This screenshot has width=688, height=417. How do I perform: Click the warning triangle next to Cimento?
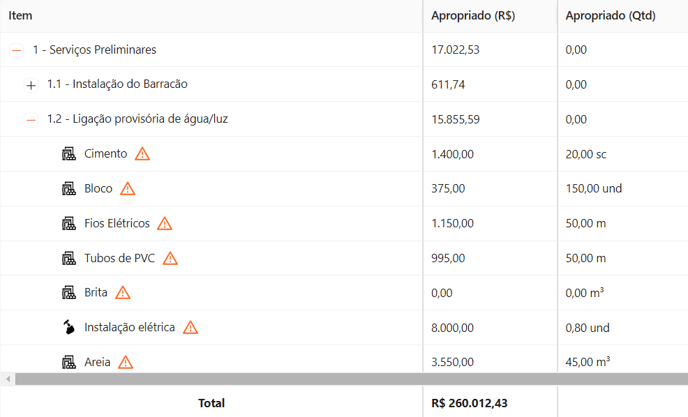(142, 154)
